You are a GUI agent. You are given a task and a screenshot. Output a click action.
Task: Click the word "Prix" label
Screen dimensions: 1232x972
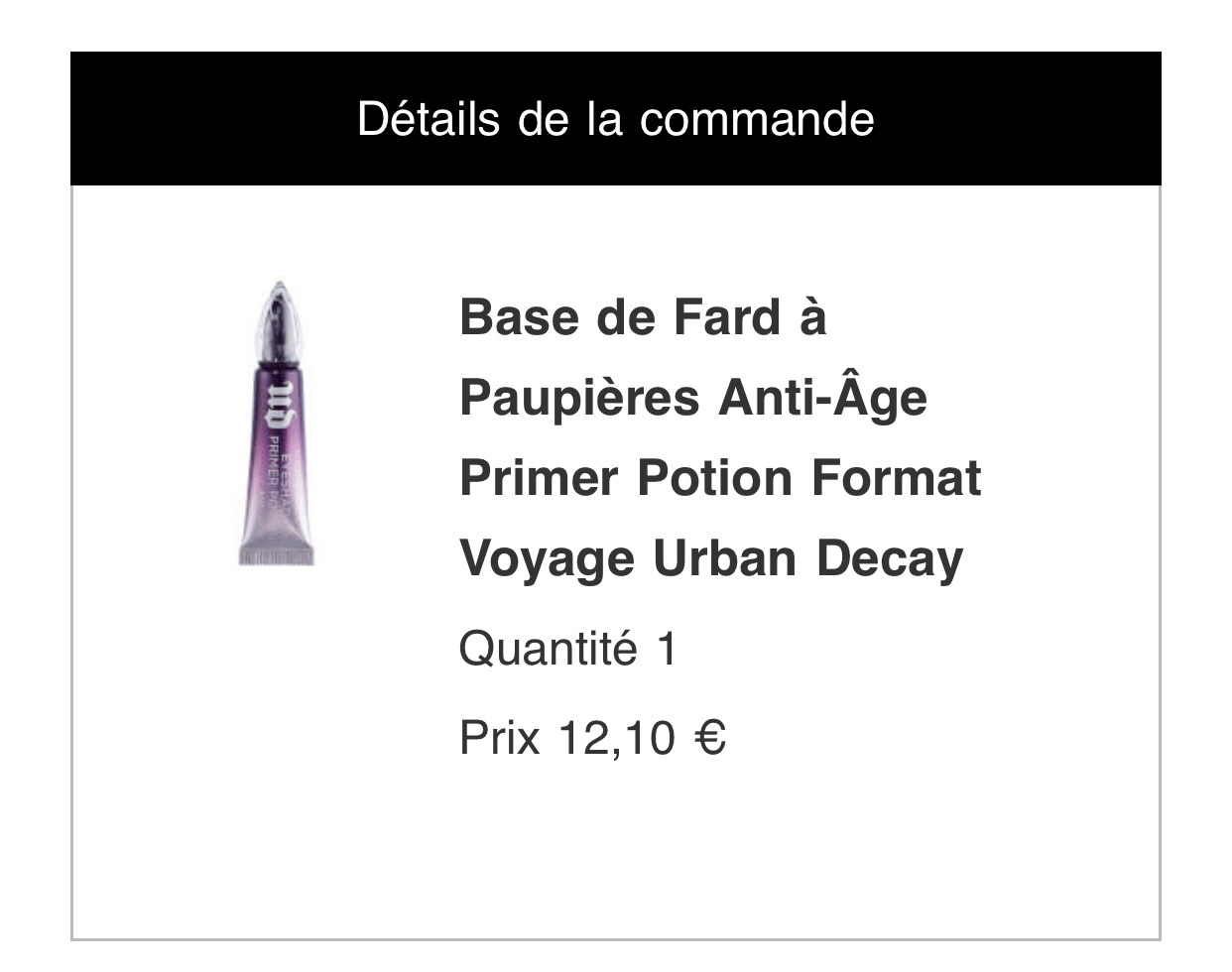(500, 739)
